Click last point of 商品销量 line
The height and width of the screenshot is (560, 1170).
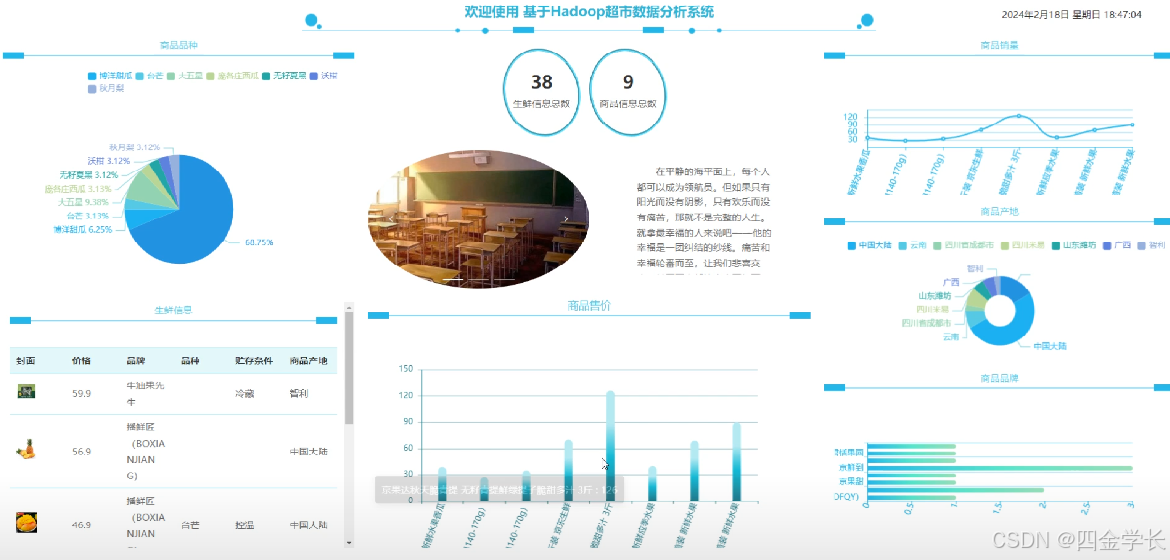point(1132,125)
